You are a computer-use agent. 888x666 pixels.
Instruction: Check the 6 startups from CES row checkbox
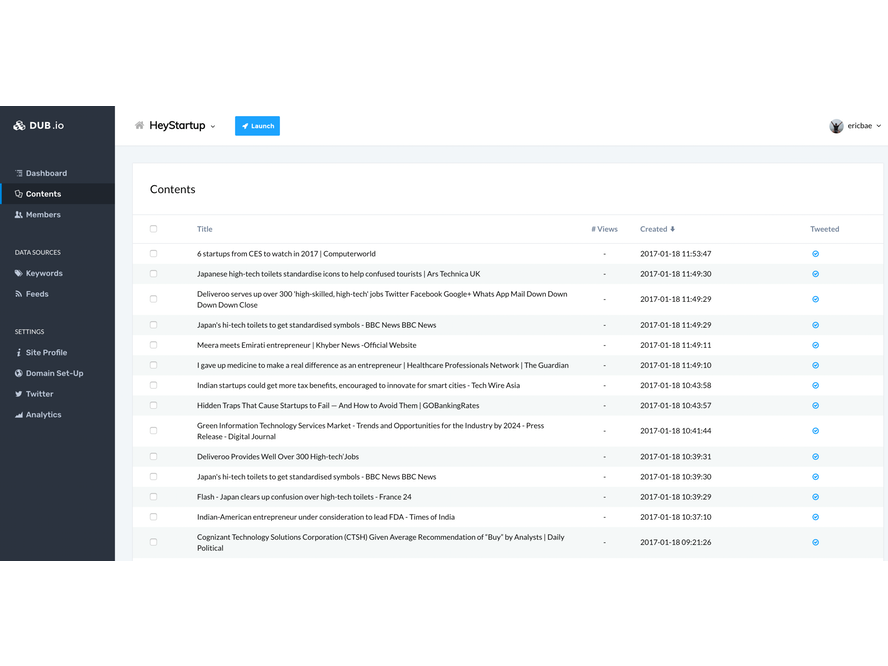point(153,254)
